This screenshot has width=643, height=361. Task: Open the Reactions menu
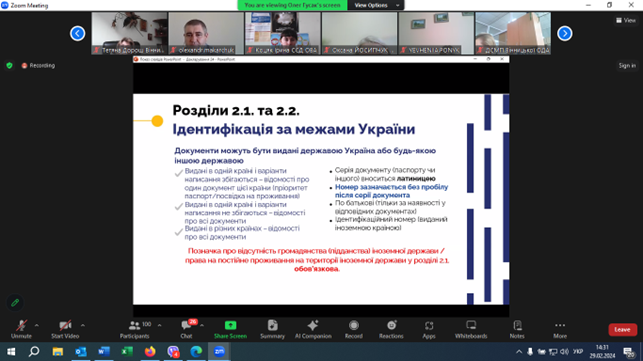point(391,329)
